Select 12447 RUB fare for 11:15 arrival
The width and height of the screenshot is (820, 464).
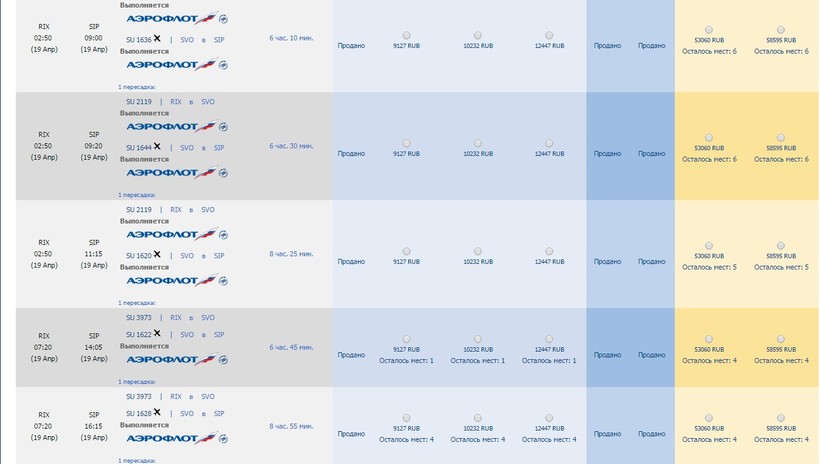(549, 251)
